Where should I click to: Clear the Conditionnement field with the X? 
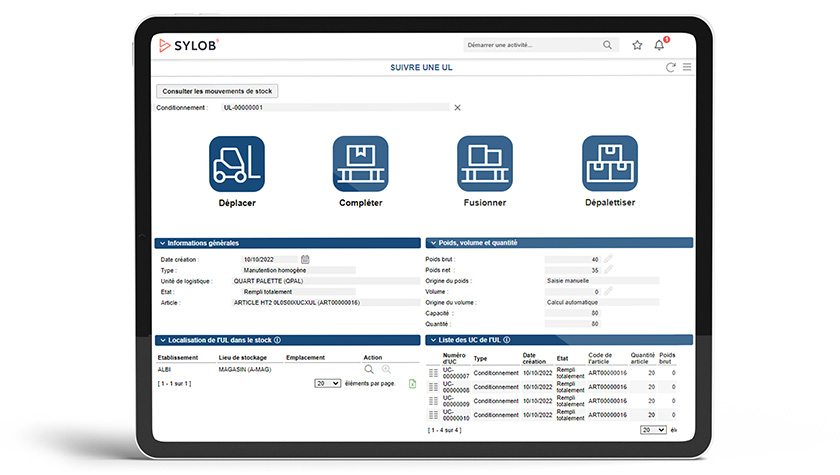tap(458, 107)
